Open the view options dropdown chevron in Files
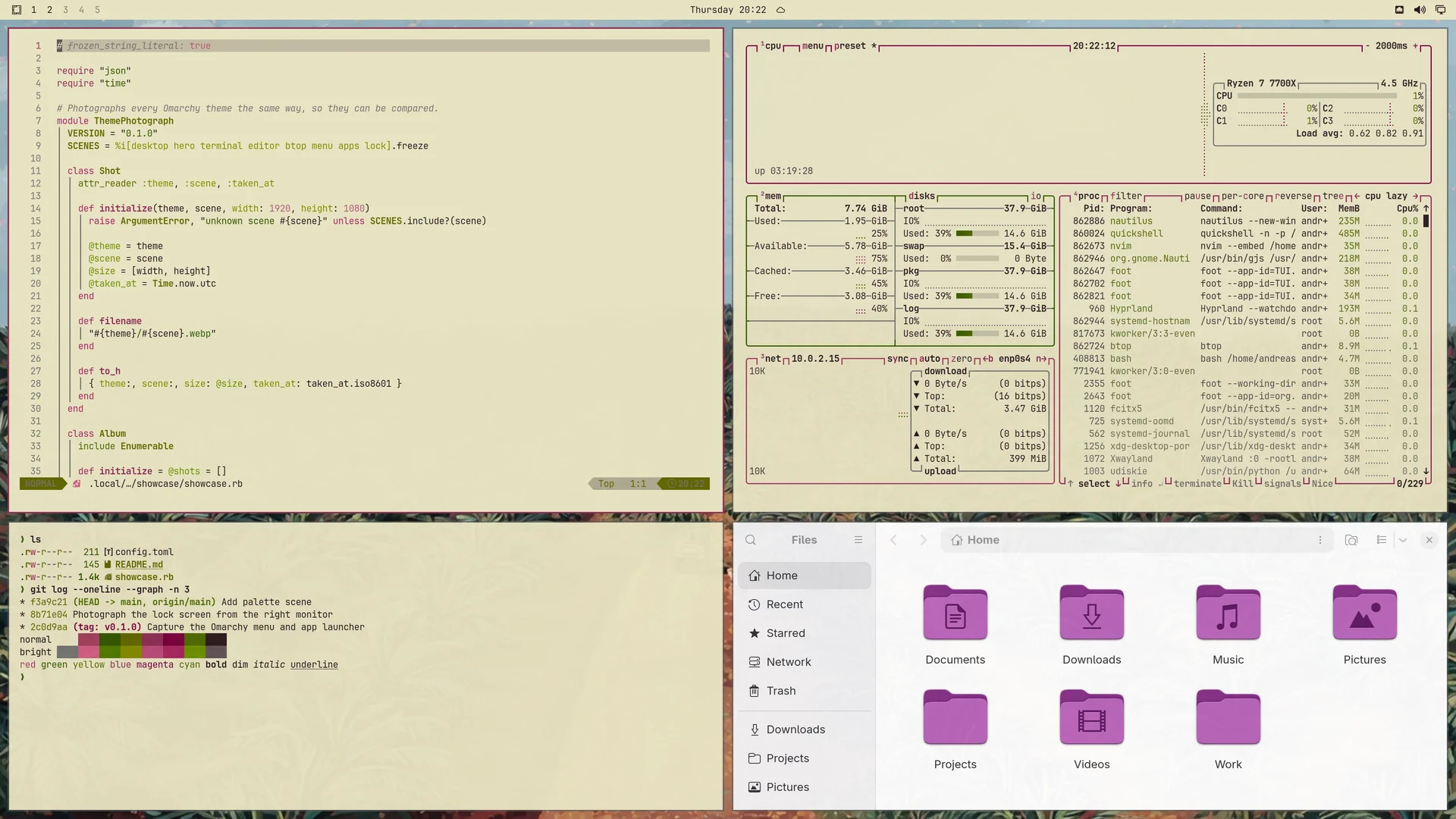This screenshot has height=819, width=1456. pos(1402,540)
